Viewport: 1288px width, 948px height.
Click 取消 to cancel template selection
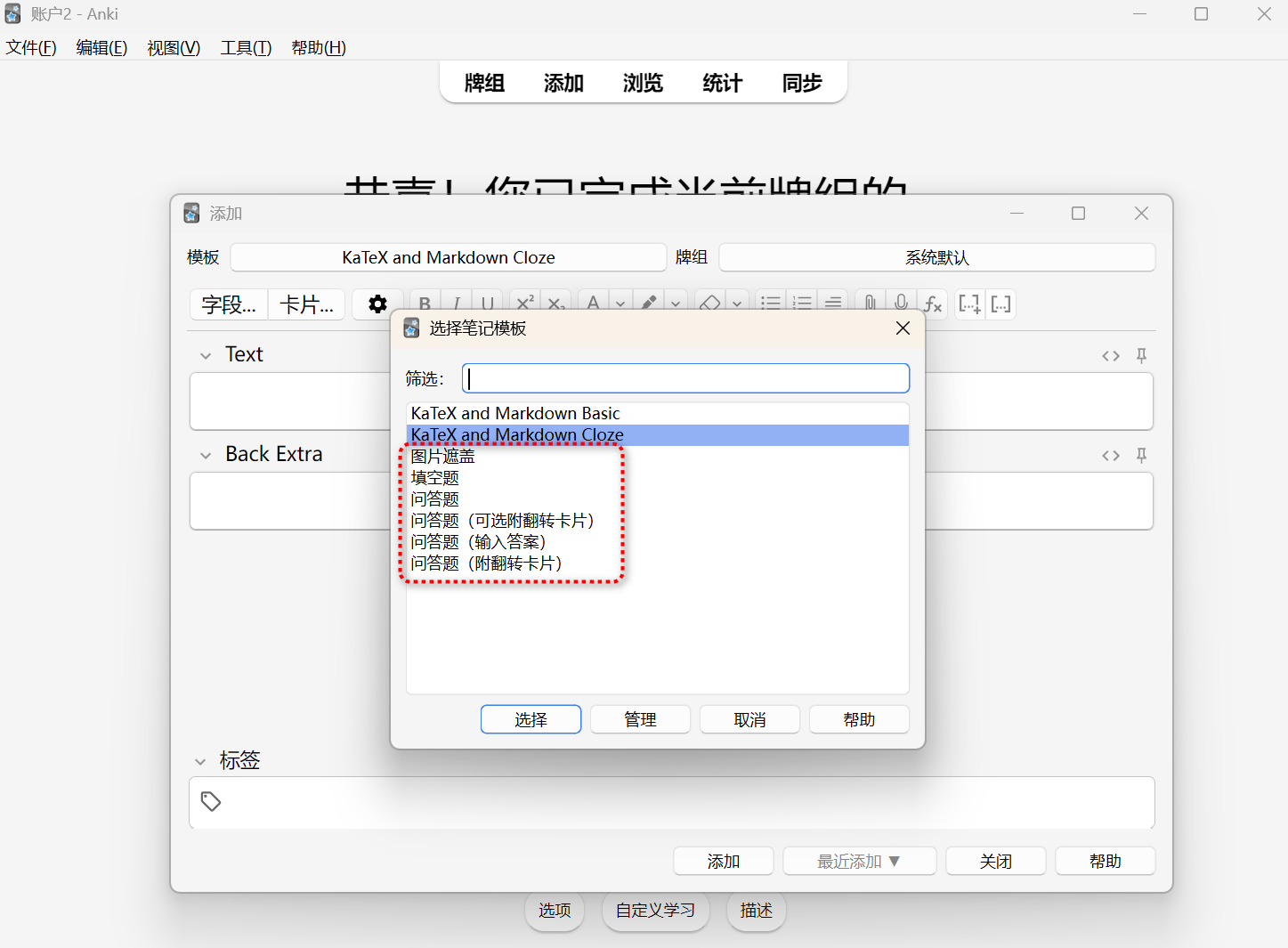pos(749,719)
